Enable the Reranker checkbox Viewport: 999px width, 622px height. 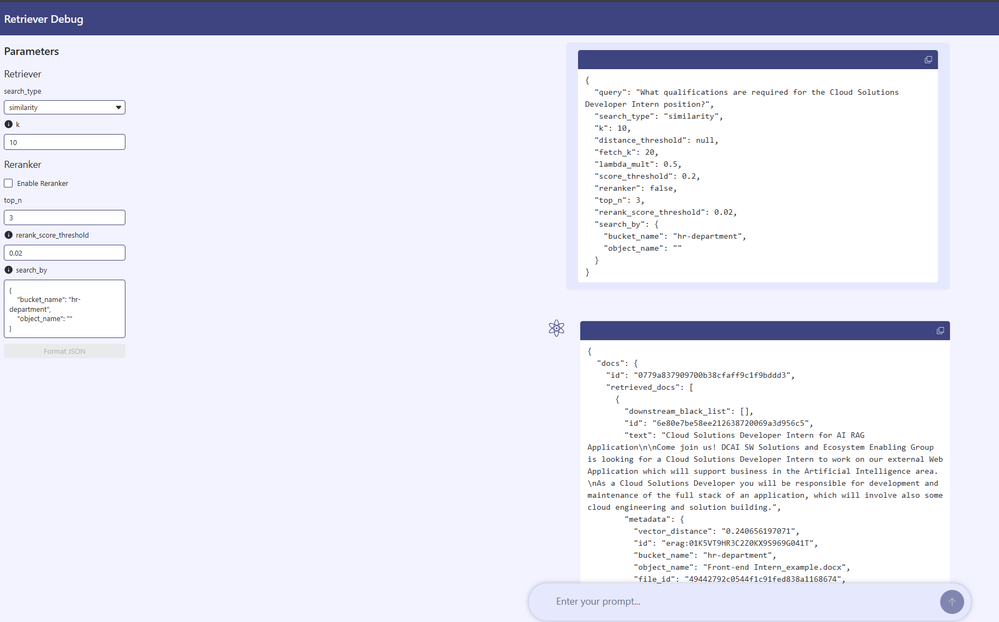pos(9,183)
